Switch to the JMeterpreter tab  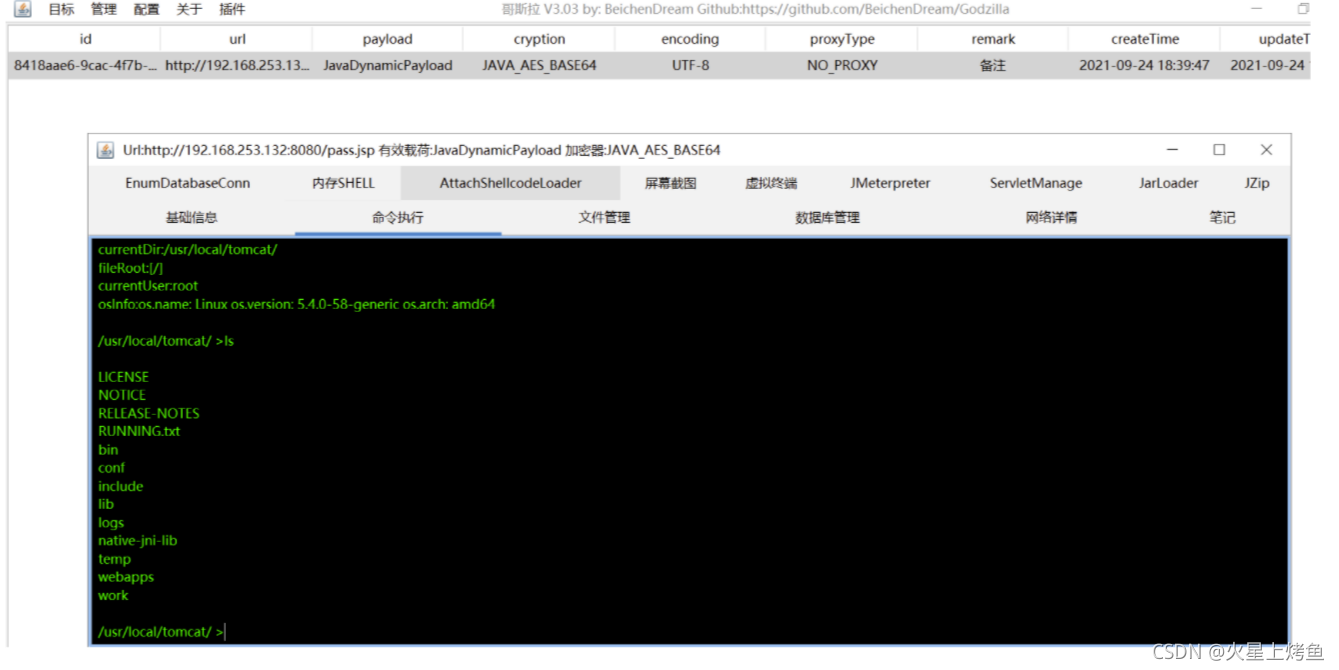click(x=890, y=183)
